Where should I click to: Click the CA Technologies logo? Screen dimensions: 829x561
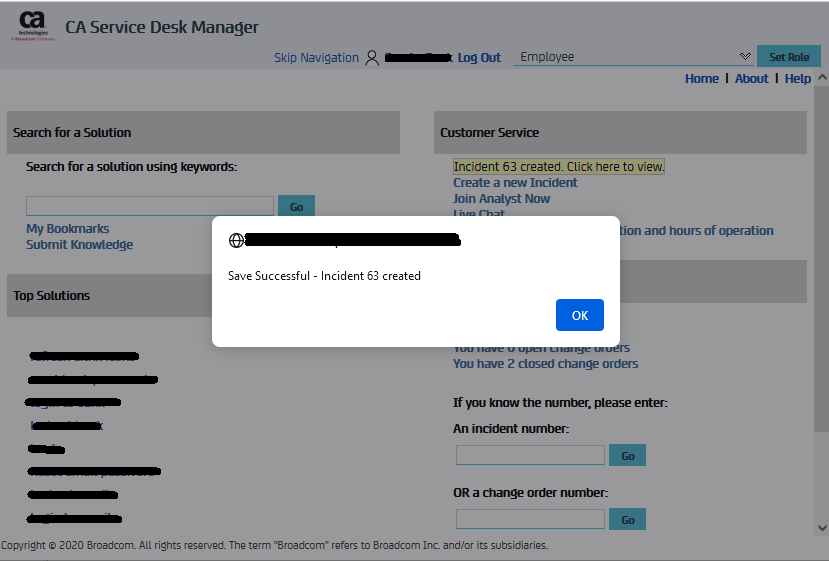coord(33,26)
